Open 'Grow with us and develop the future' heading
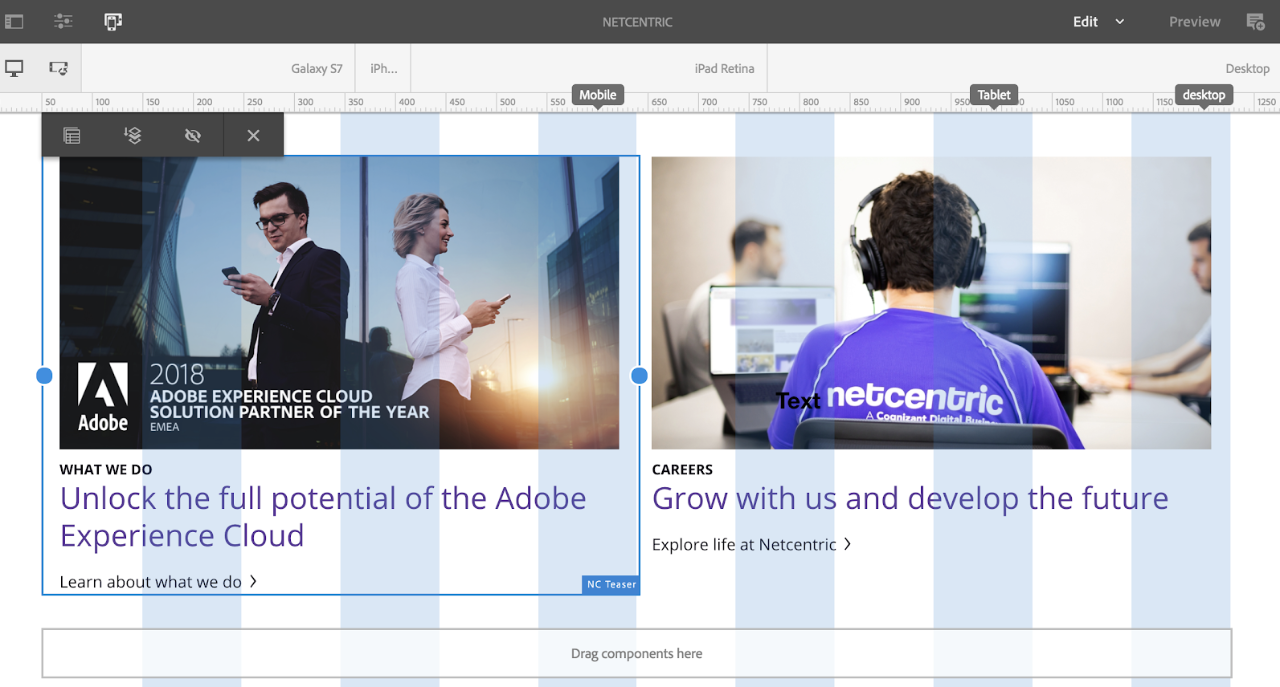The image size is (1280, 687). [x=910, y=498]
